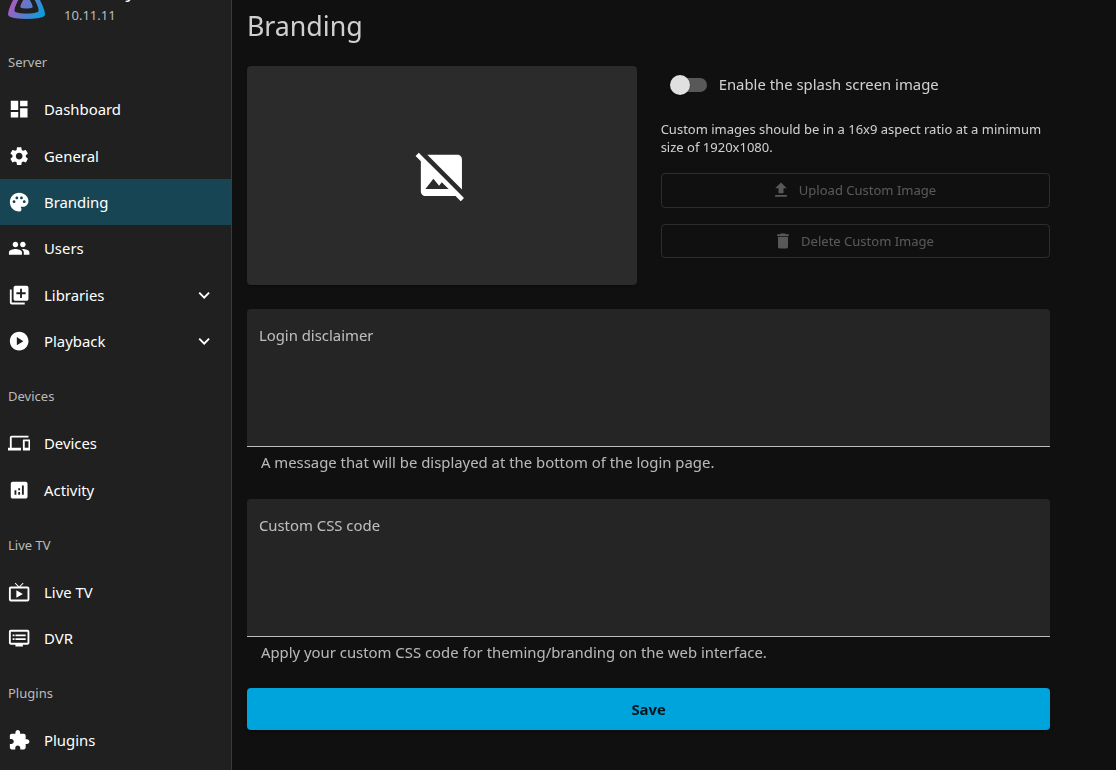Click the 'Enable the splash screen image' label

[828, 85]
